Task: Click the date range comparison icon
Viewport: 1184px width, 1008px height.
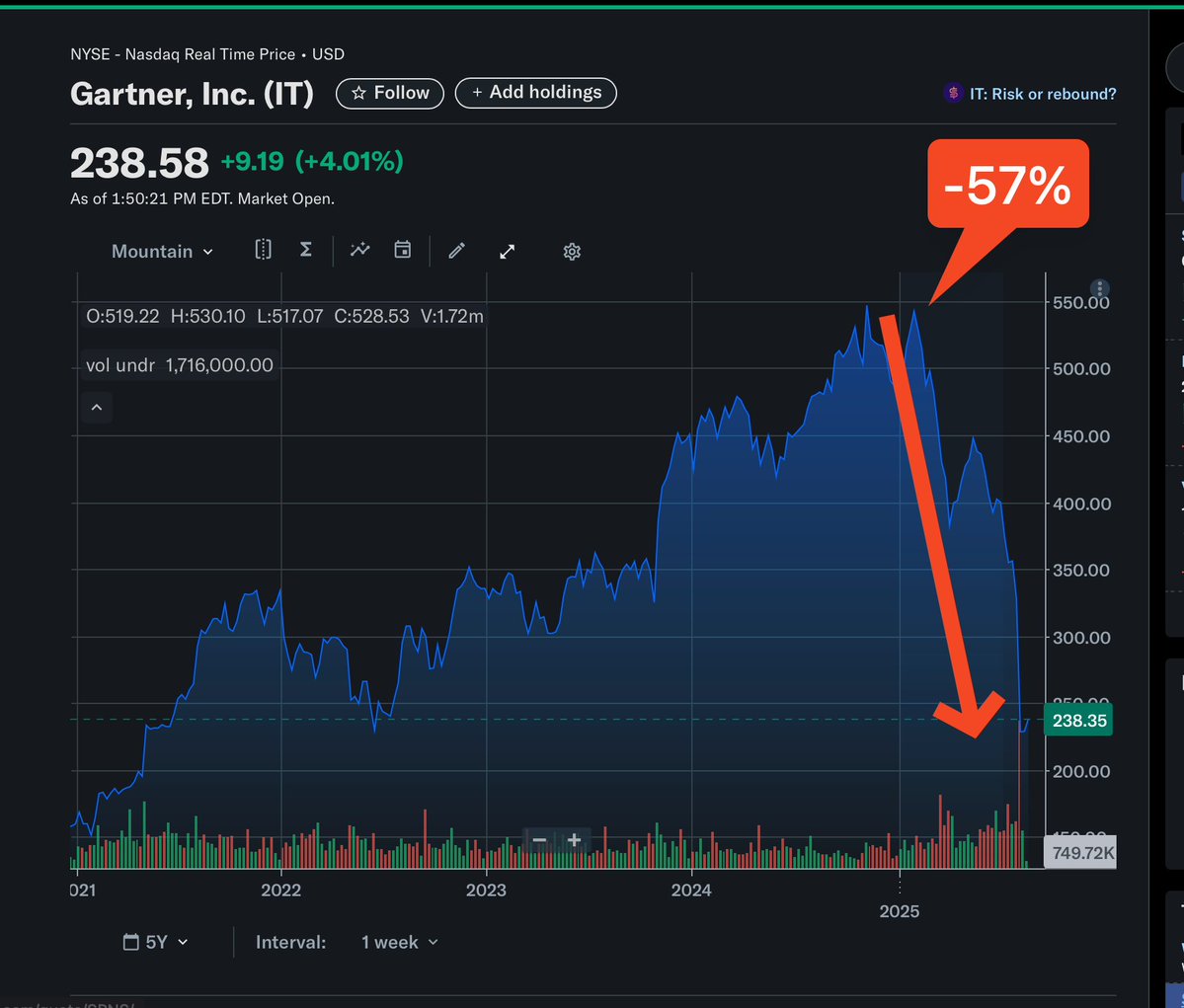Action: 263,249
